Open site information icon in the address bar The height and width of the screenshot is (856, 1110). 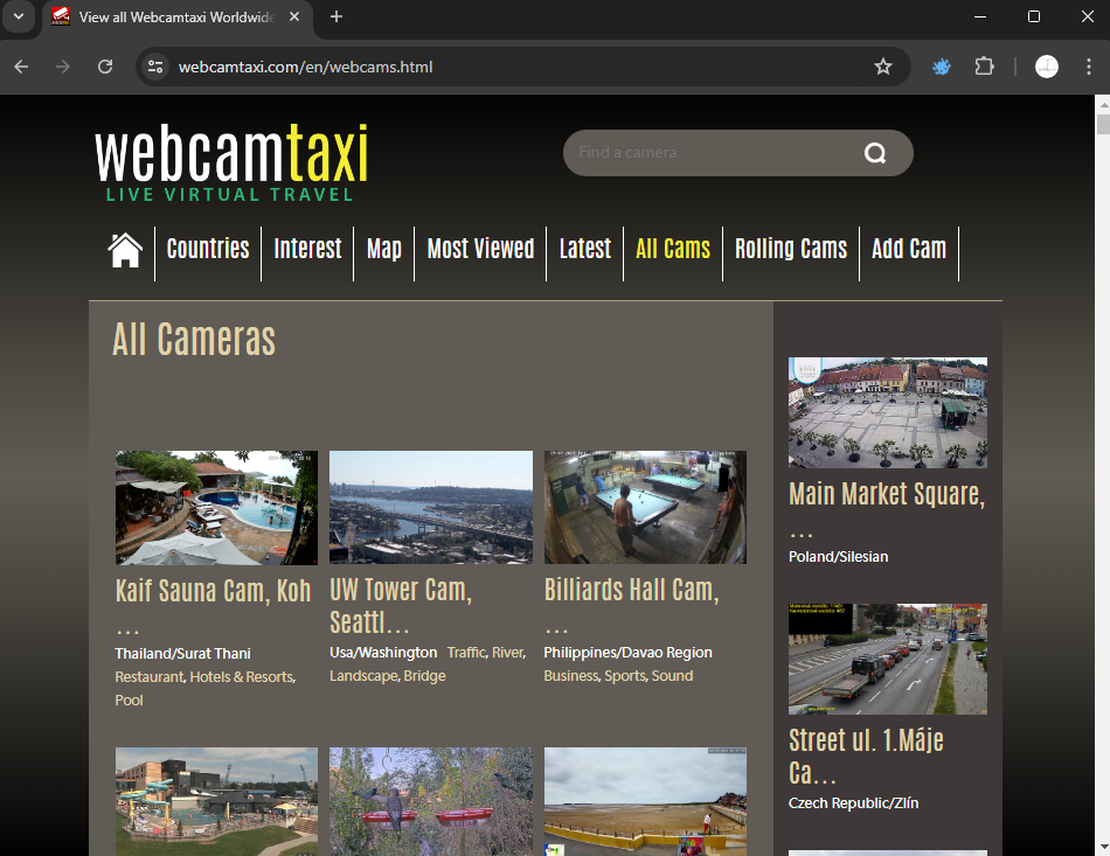(155, 66)
